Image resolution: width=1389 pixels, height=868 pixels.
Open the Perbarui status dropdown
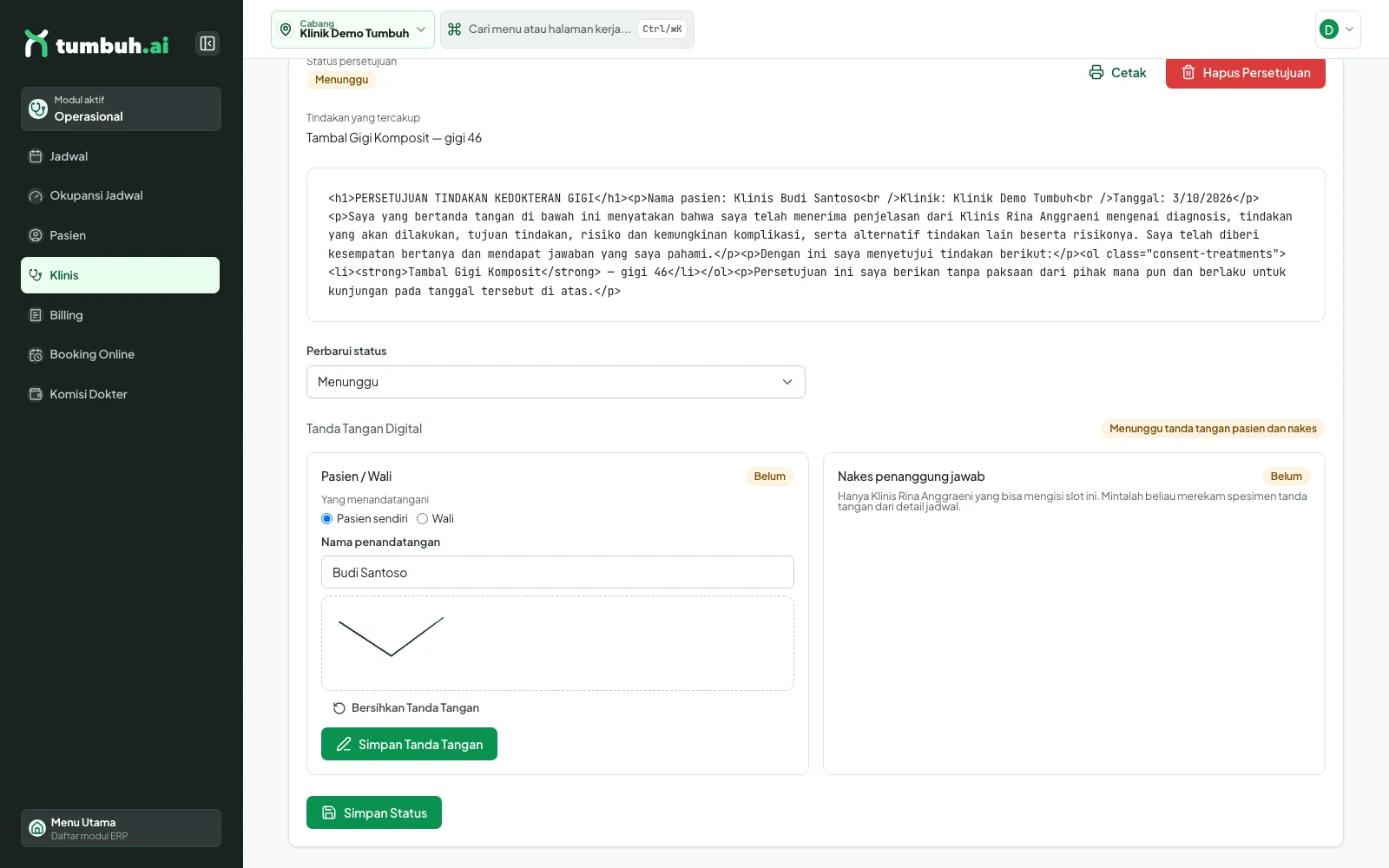click(556, 382)
